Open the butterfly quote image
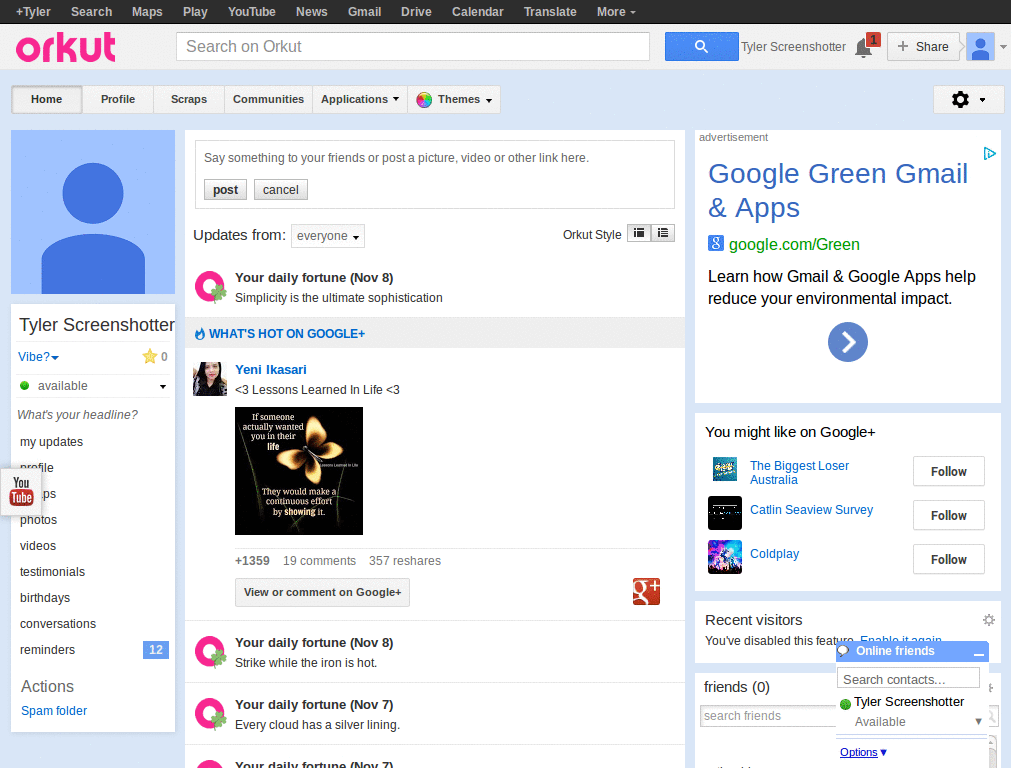Viewport: 1024px width, 768px height. 298,471
